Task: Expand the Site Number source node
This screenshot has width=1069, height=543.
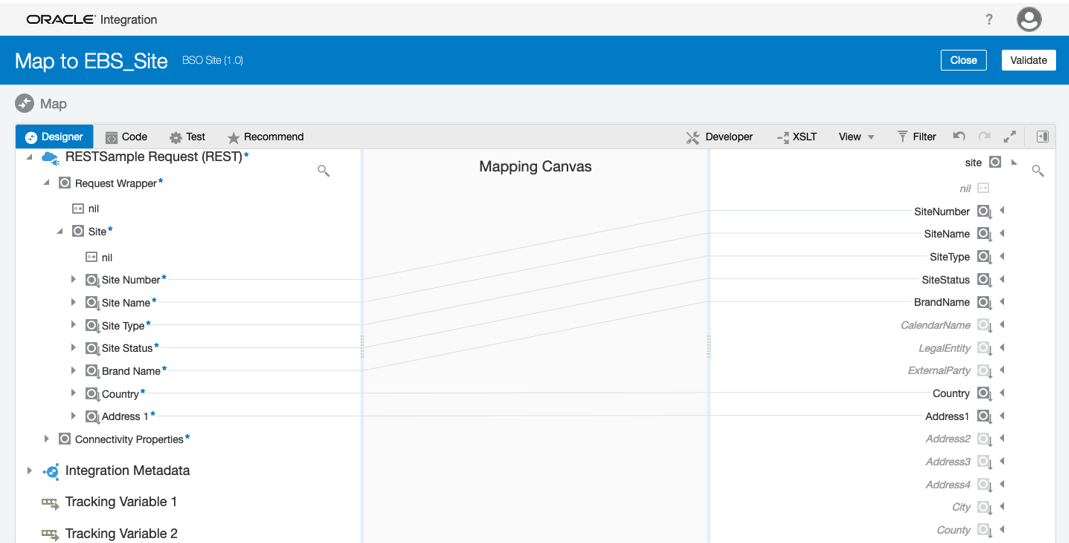Action: 73,279
